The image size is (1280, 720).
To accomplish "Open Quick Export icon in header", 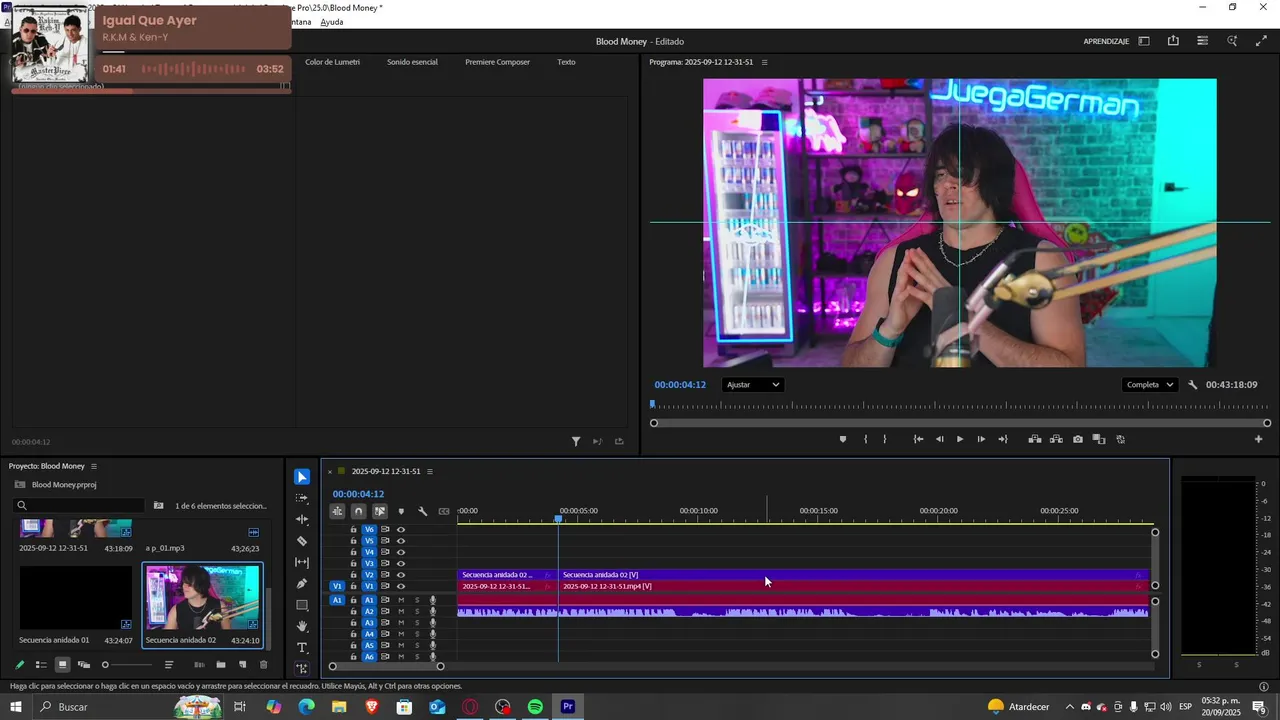I will pyautogui.click(x=1173, y=41).
